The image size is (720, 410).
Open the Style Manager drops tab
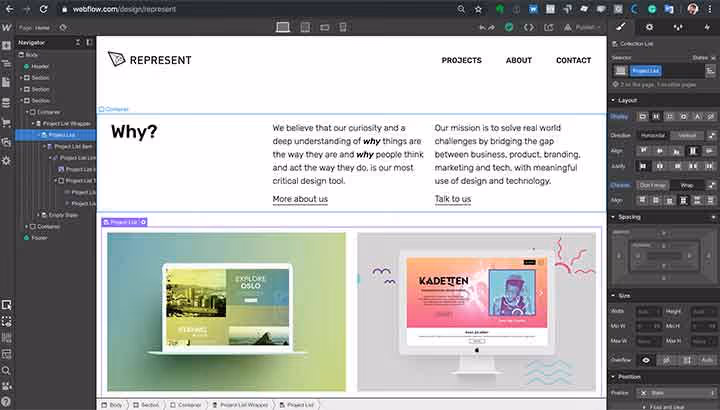pyautogui.click(x=678, y=28)
